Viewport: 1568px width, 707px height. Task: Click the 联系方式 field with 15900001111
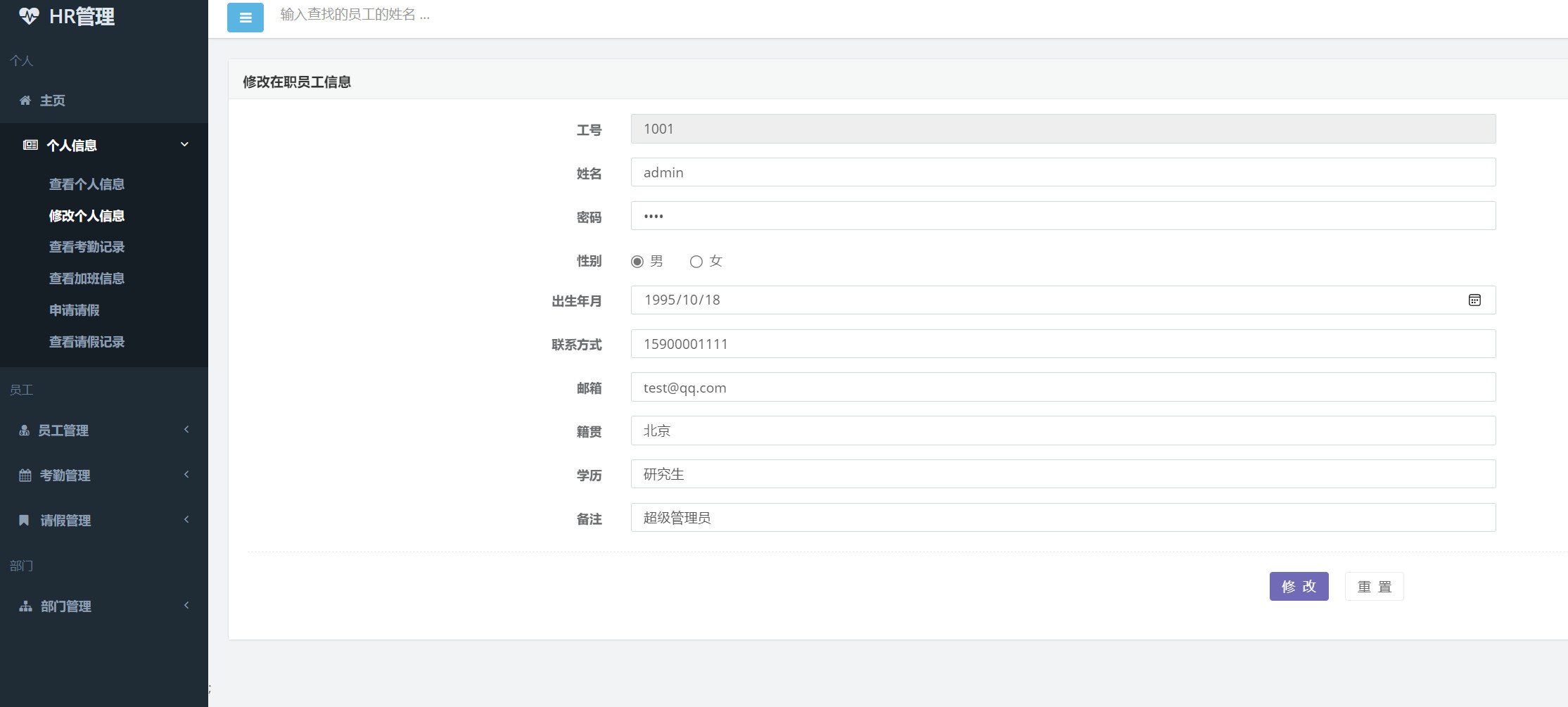(1063, 344)
